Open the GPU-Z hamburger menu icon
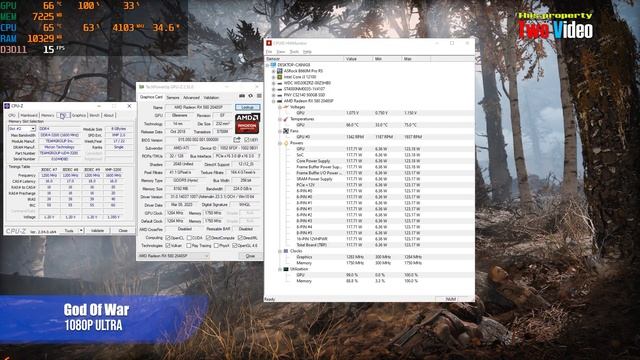This screenshot has height=360, width=640. (x=259, y=96)
